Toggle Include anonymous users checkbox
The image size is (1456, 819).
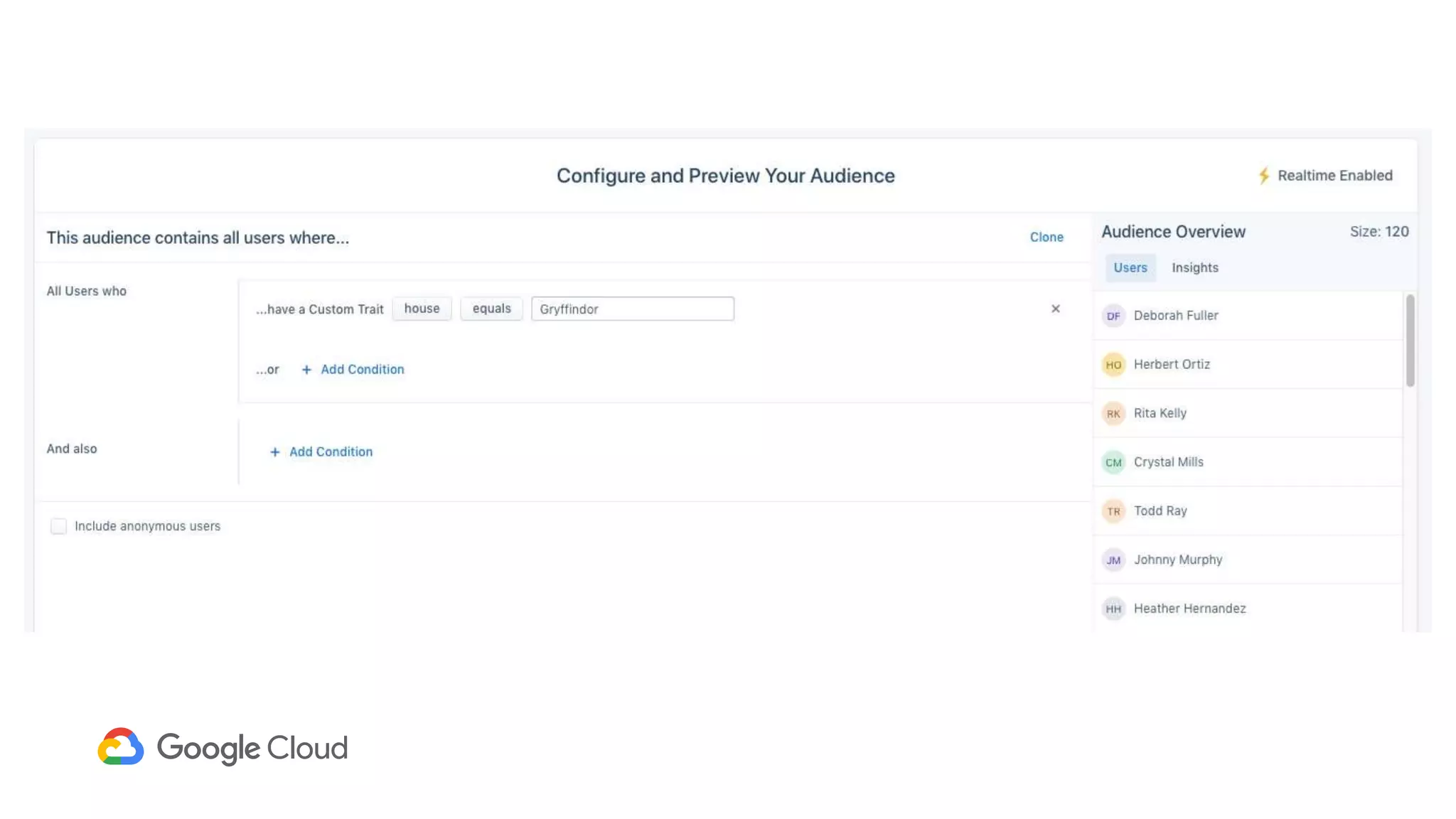[x=58, y=526]
